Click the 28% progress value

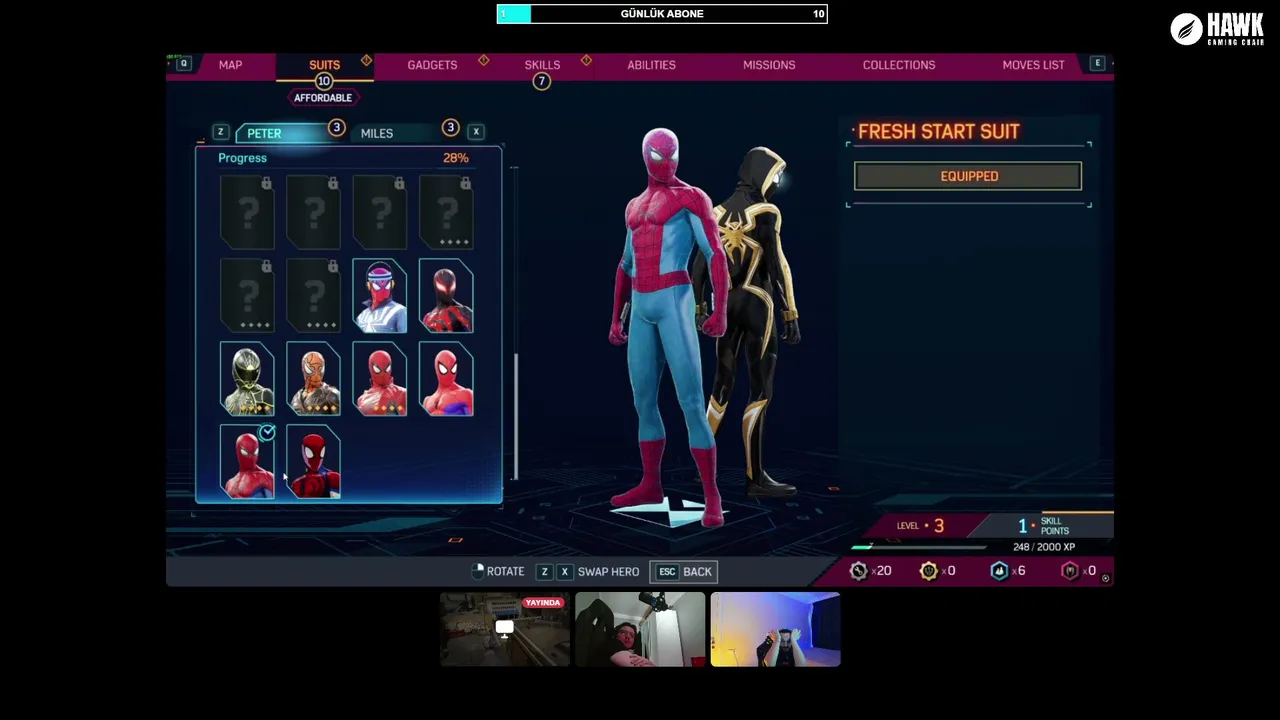pos(455,158)
